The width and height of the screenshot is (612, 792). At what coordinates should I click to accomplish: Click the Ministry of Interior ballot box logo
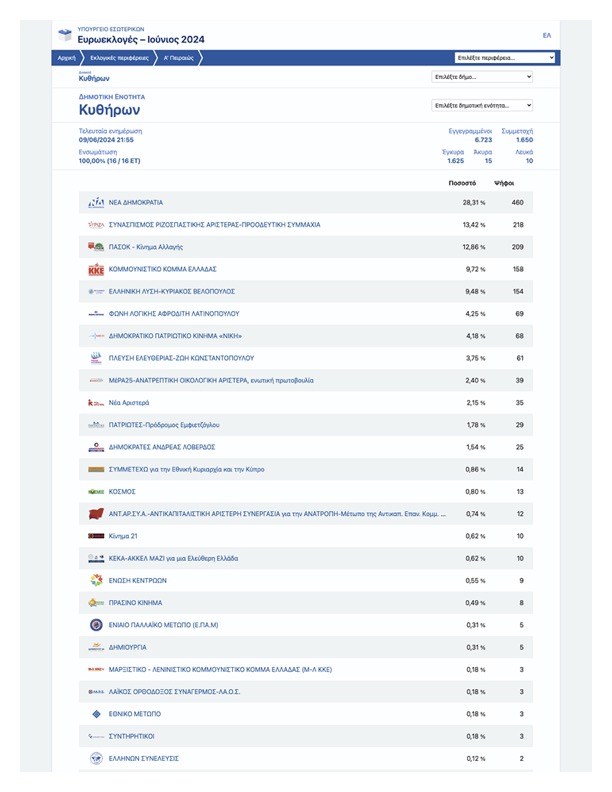tap(66, 36)
